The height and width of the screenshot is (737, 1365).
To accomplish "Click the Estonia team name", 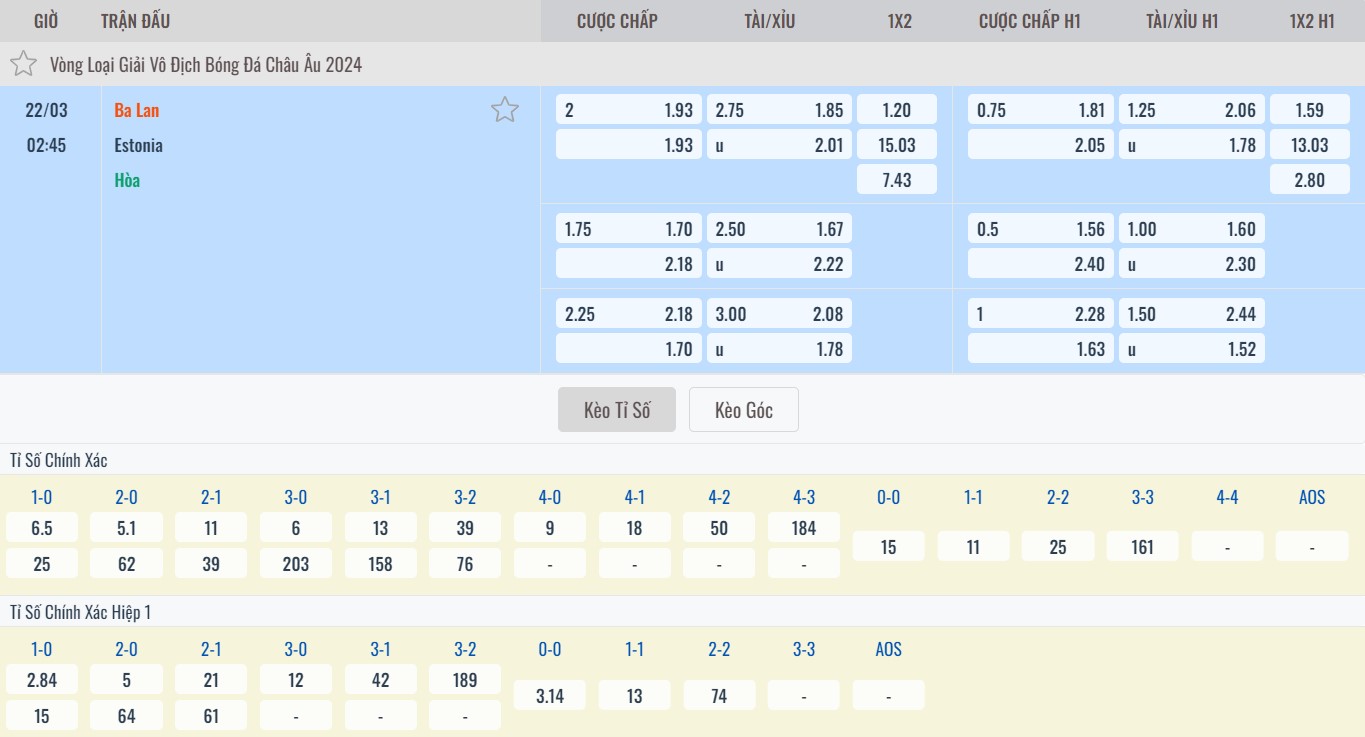I will (138, 145).
